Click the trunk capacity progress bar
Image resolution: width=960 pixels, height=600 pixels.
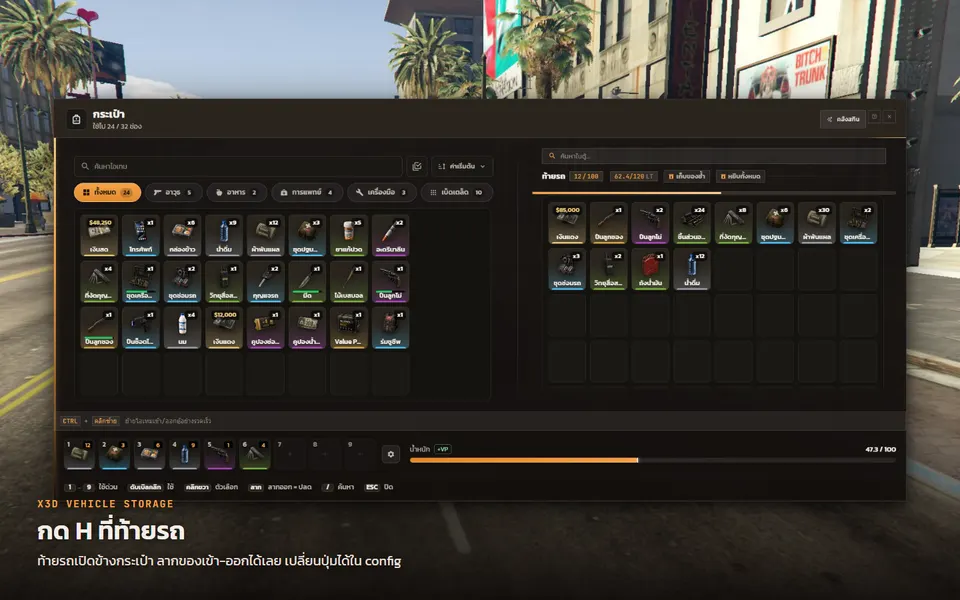tap(714, 193)
